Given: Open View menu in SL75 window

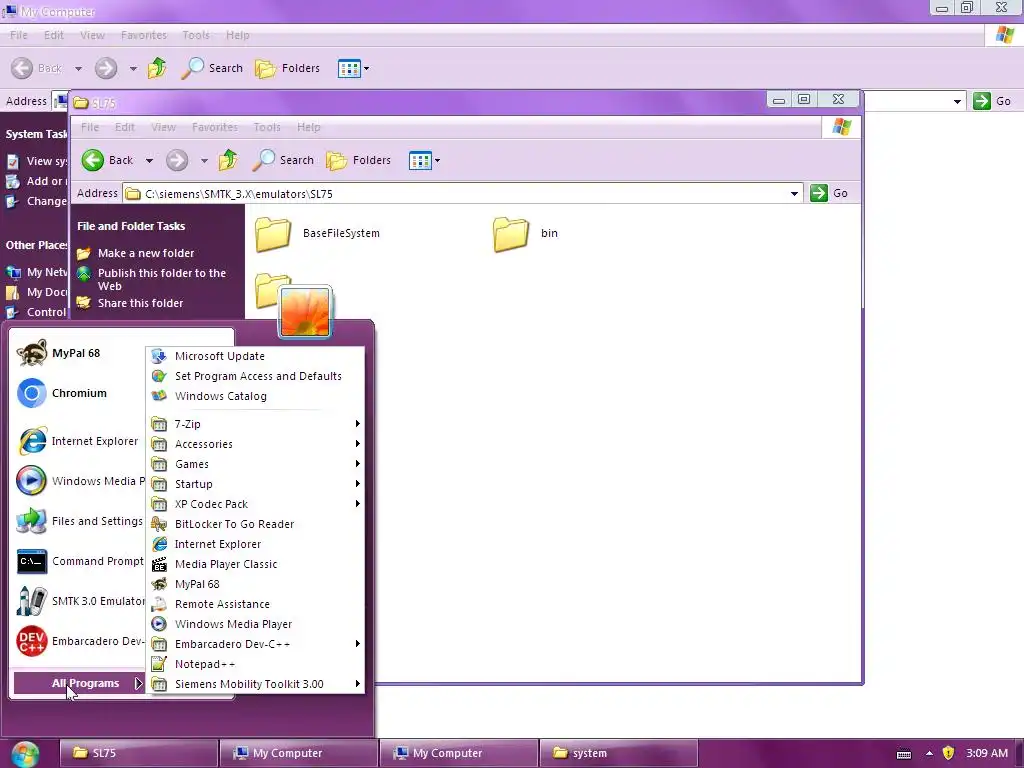Looking at the screenshot, I should 163,127.
